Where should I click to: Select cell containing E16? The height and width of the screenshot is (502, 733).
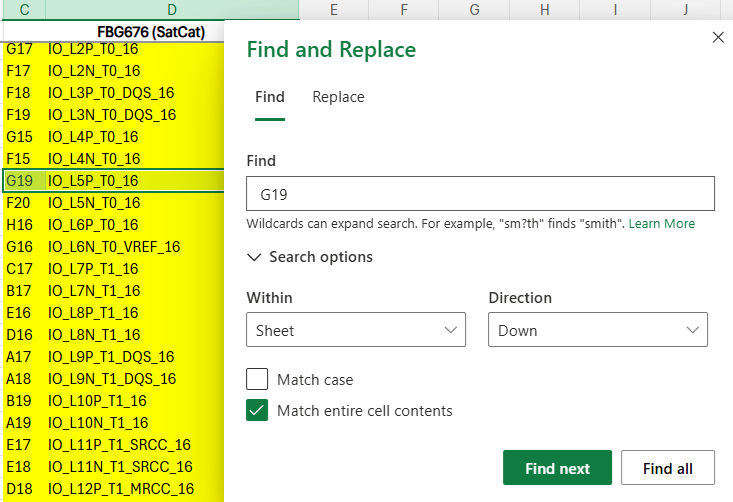24,312
